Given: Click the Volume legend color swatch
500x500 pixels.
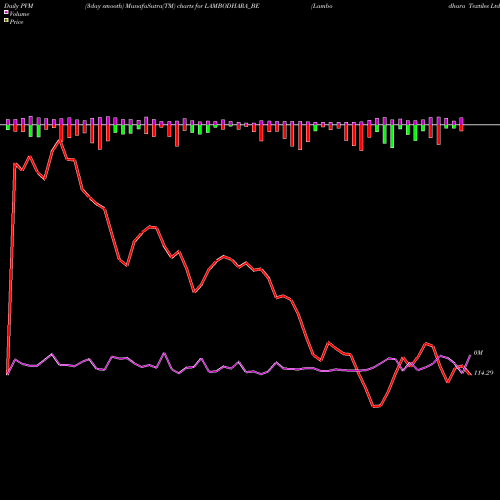Looking at the screenshot, I should tap(6, 12).
